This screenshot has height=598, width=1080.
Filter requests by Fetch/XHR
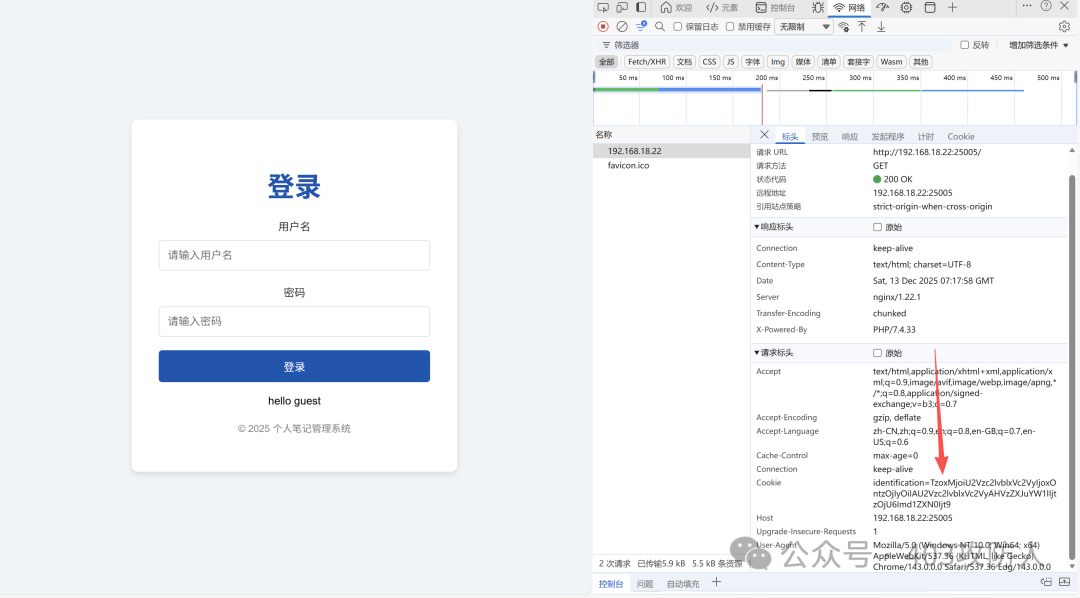click(647, 62)
